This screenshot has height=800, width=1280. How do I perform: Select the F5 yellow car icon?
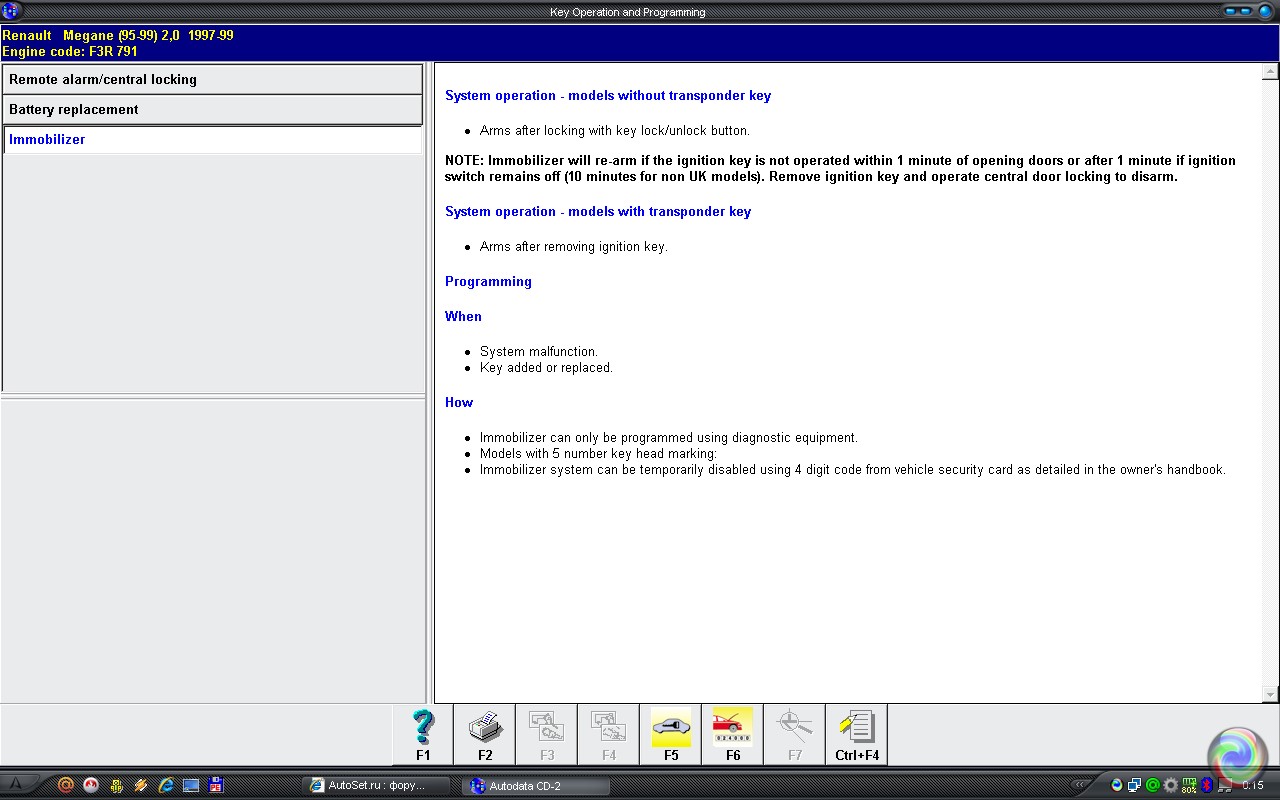tap(671, 734)
